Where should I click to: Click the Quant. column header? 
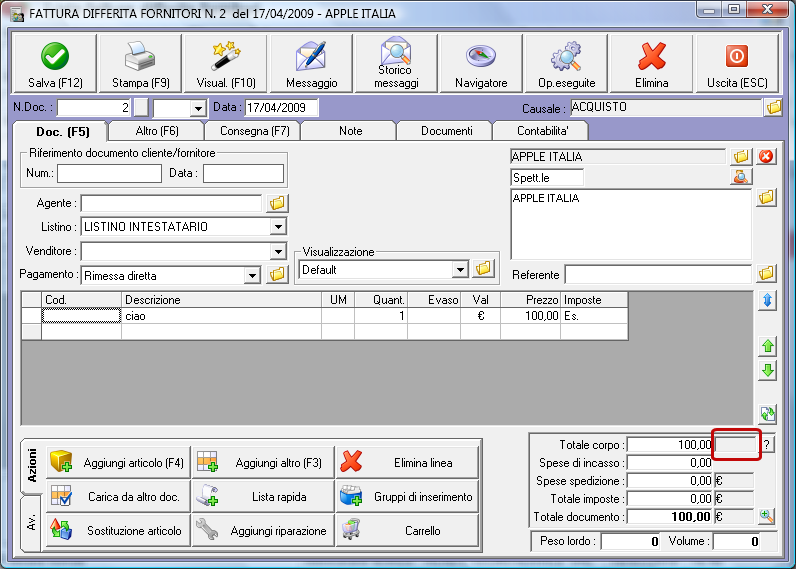click(381, 299)
